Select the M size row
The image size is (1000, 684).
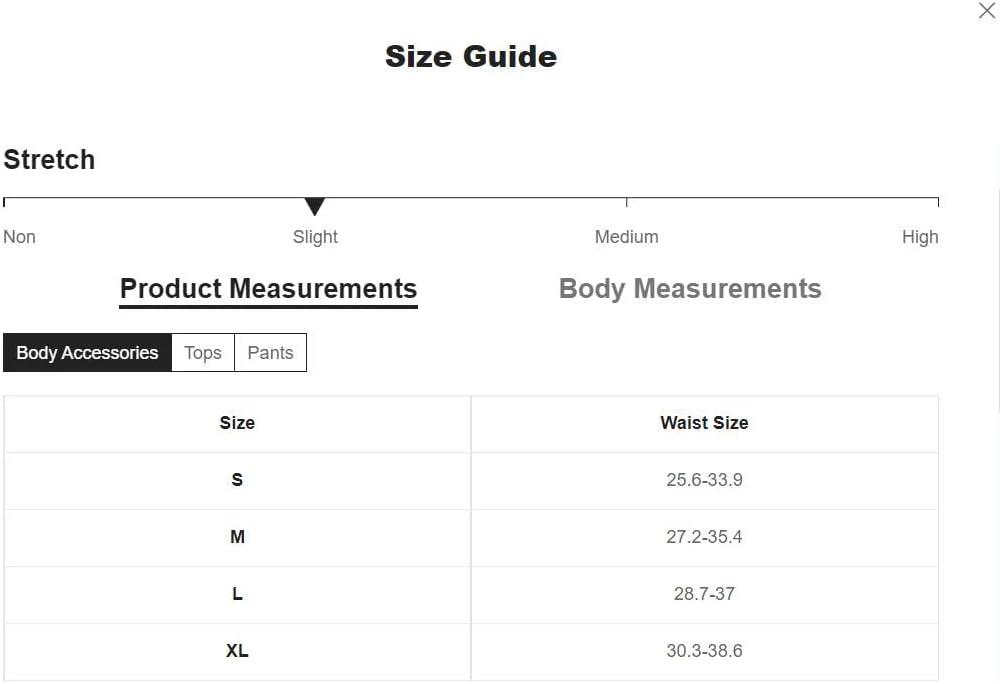237,537
